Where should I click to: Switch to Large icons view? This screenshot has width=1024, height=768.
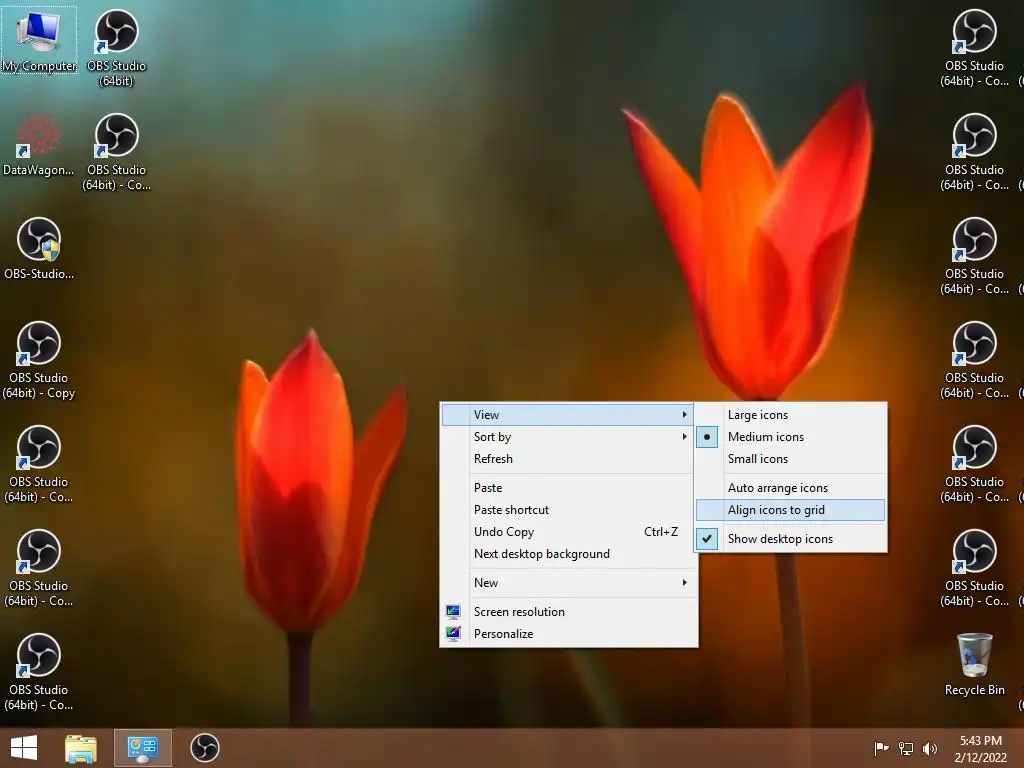pos(790,415)
